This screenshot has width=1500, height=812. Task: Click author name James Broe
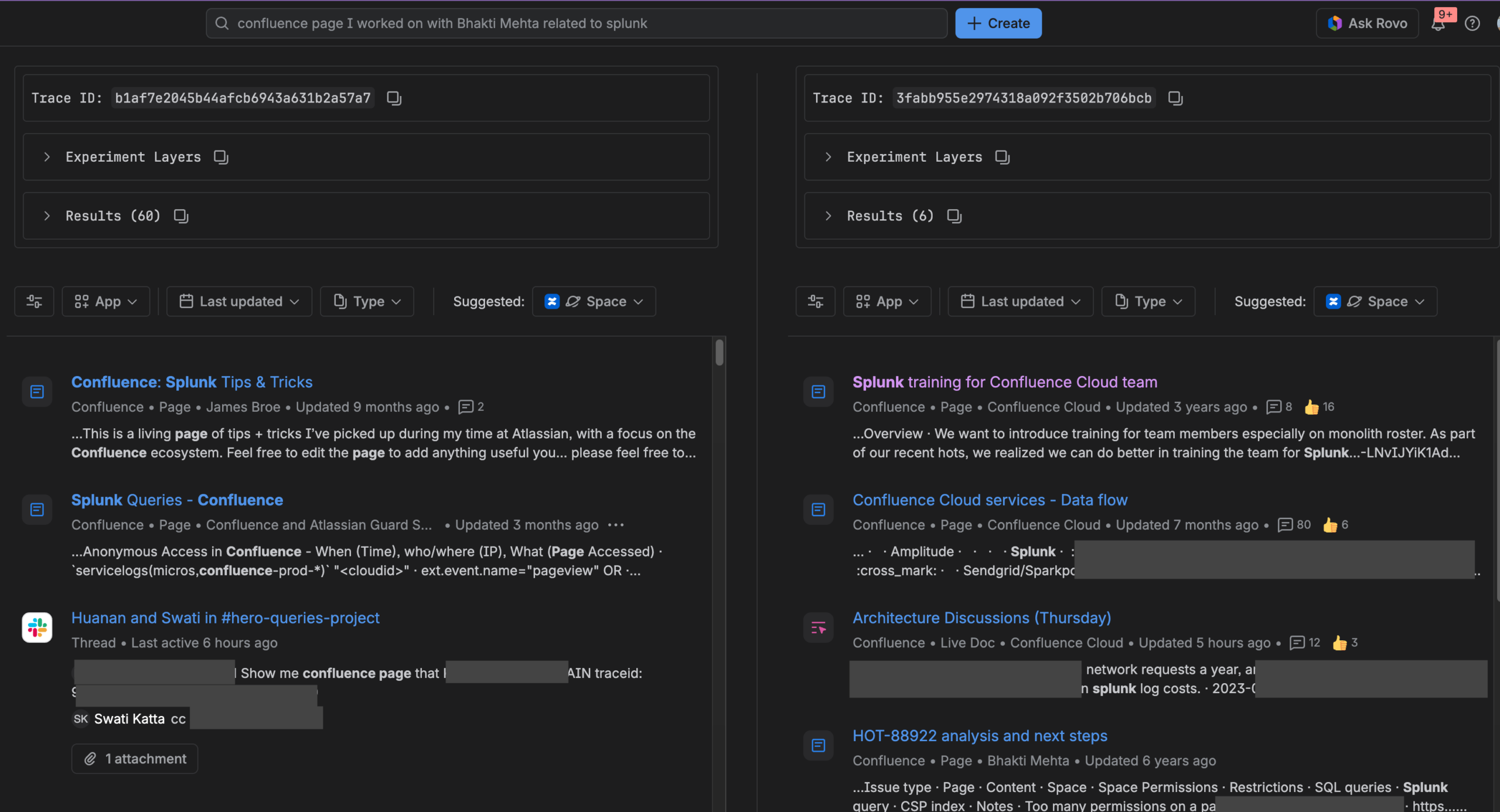coord(243,407)
